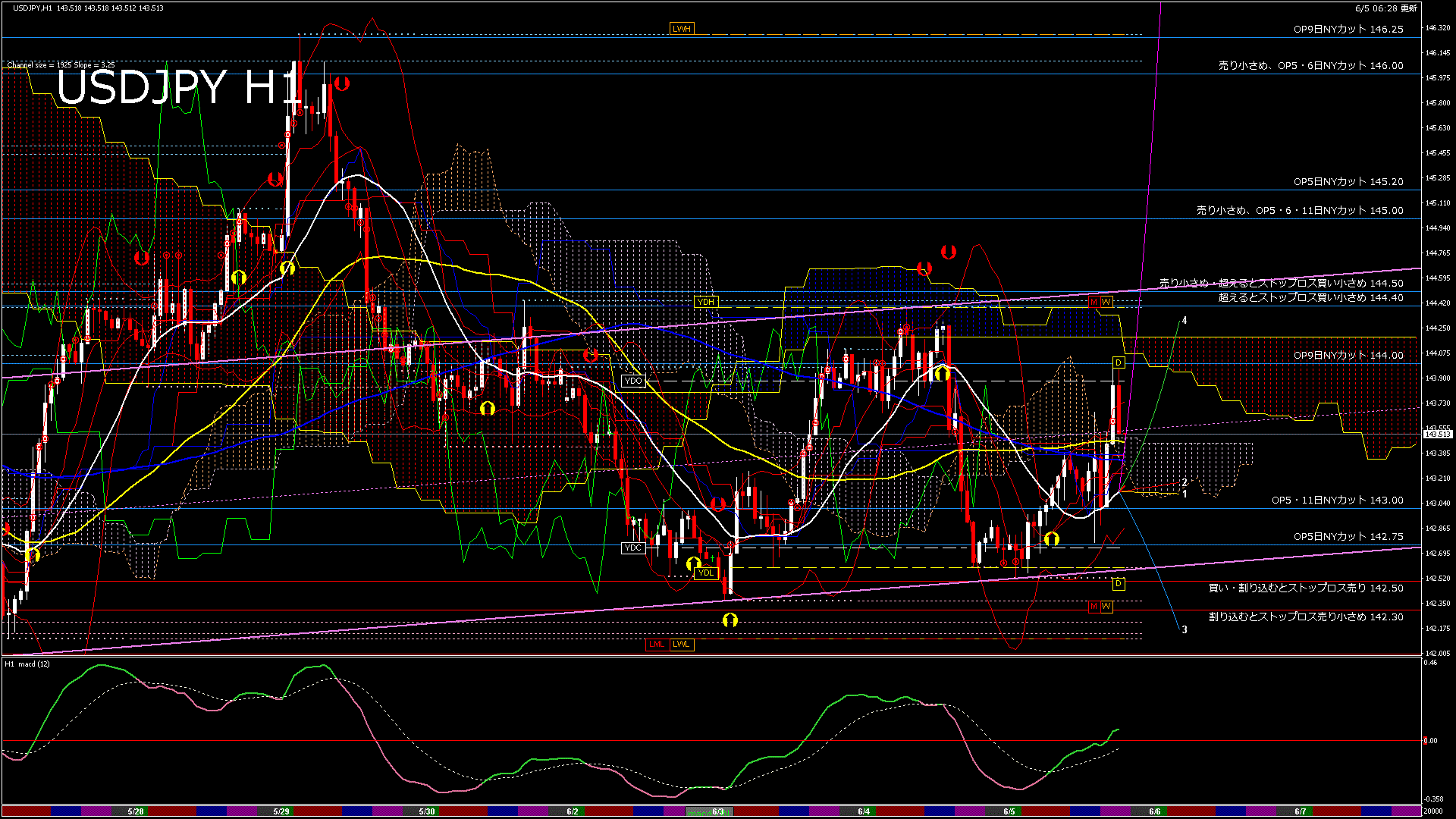1456x819 pixels.
Task: Click the '6/5 06:28 更新' timestamp
Action: tap(1385, 8)
